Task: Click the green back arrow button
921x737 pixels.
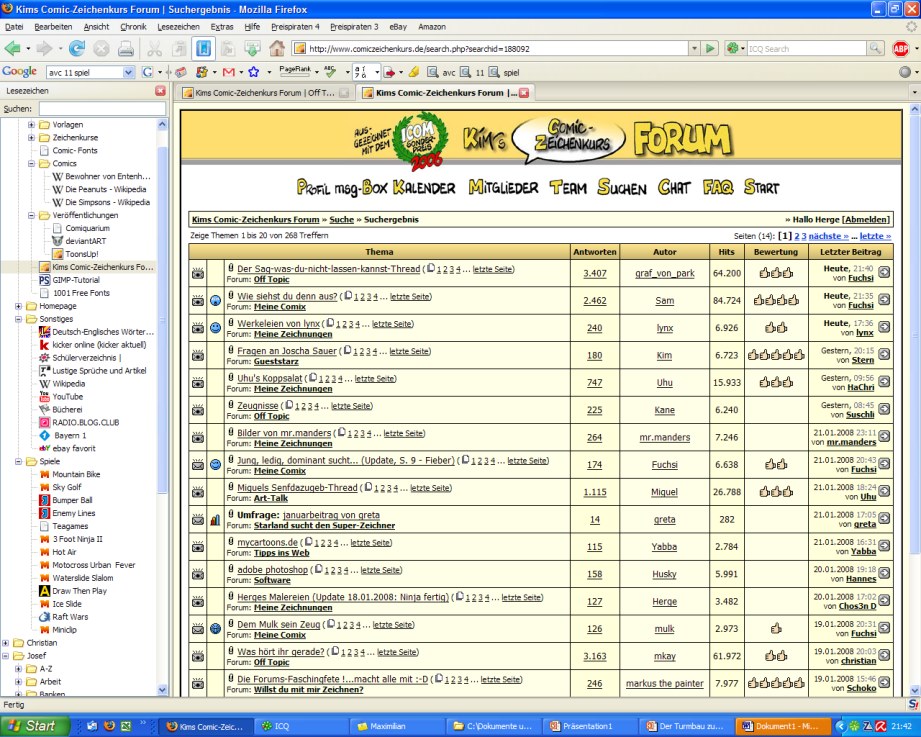Action: (13, 48)
